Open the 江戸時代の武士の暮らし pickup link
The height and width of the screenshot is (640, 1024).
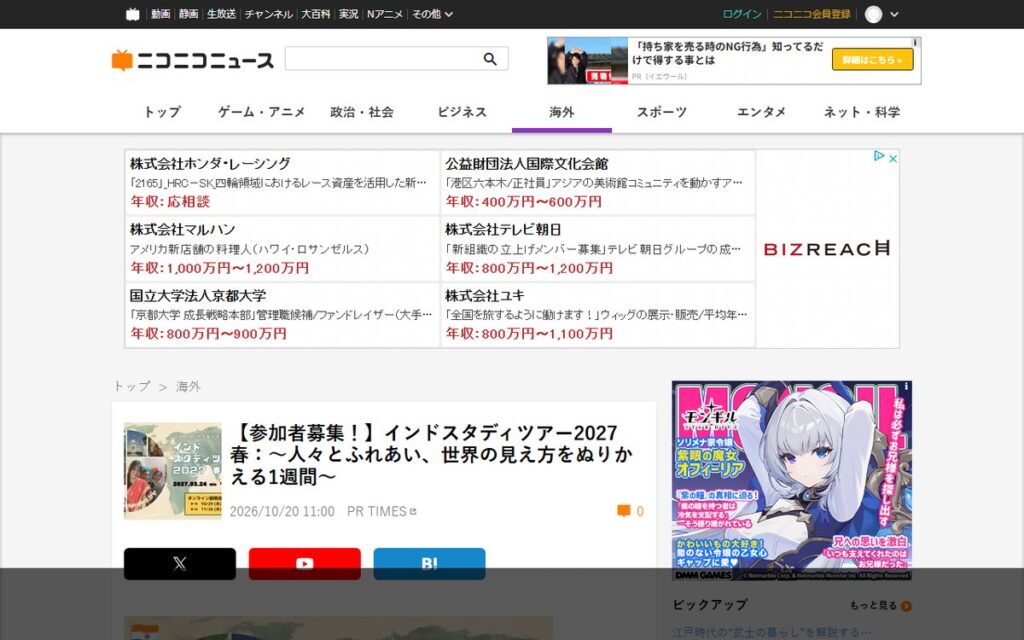tap(771, 632)
